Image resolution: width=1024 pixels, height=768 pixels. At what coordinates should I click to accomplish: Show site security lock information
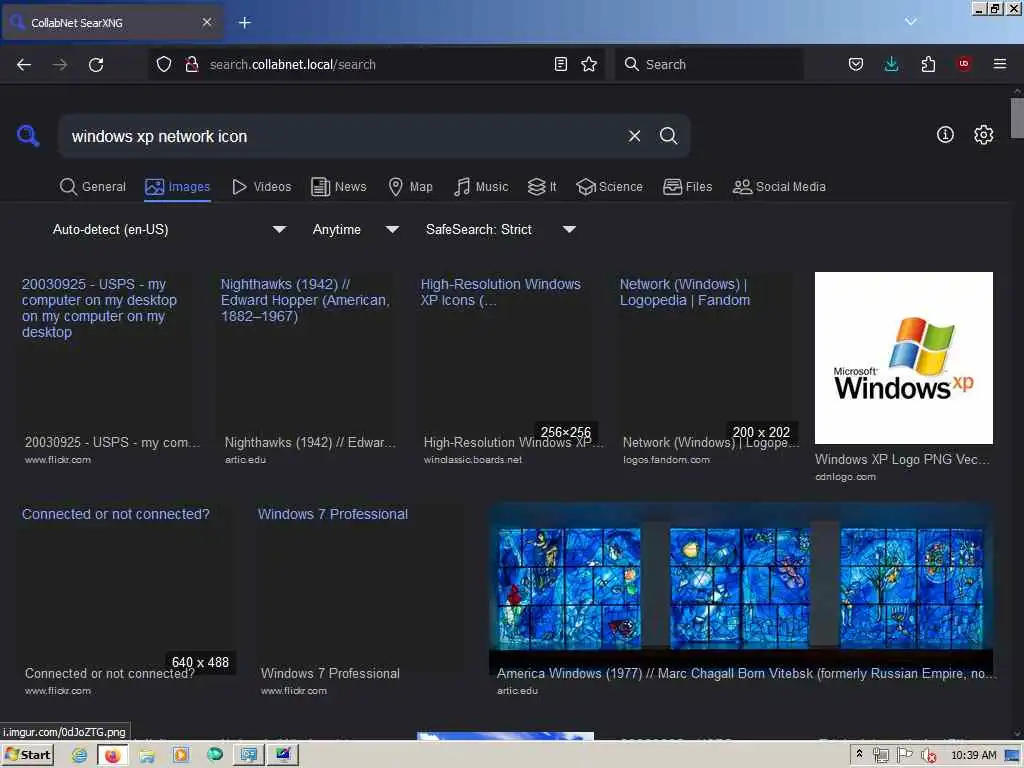(x=192, y=64)
